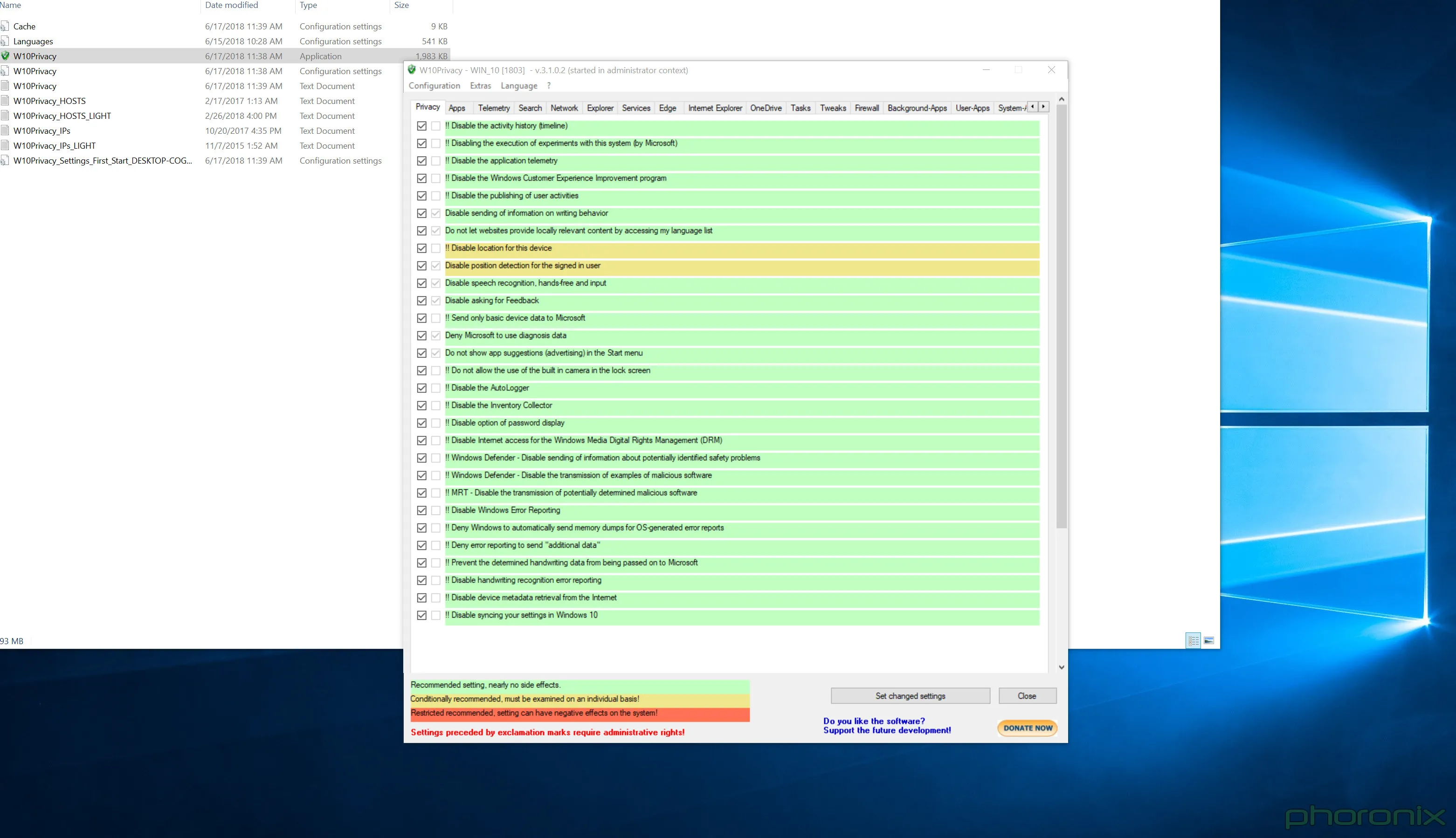Switch to the OneDrive tab

[x=766, y=108]
